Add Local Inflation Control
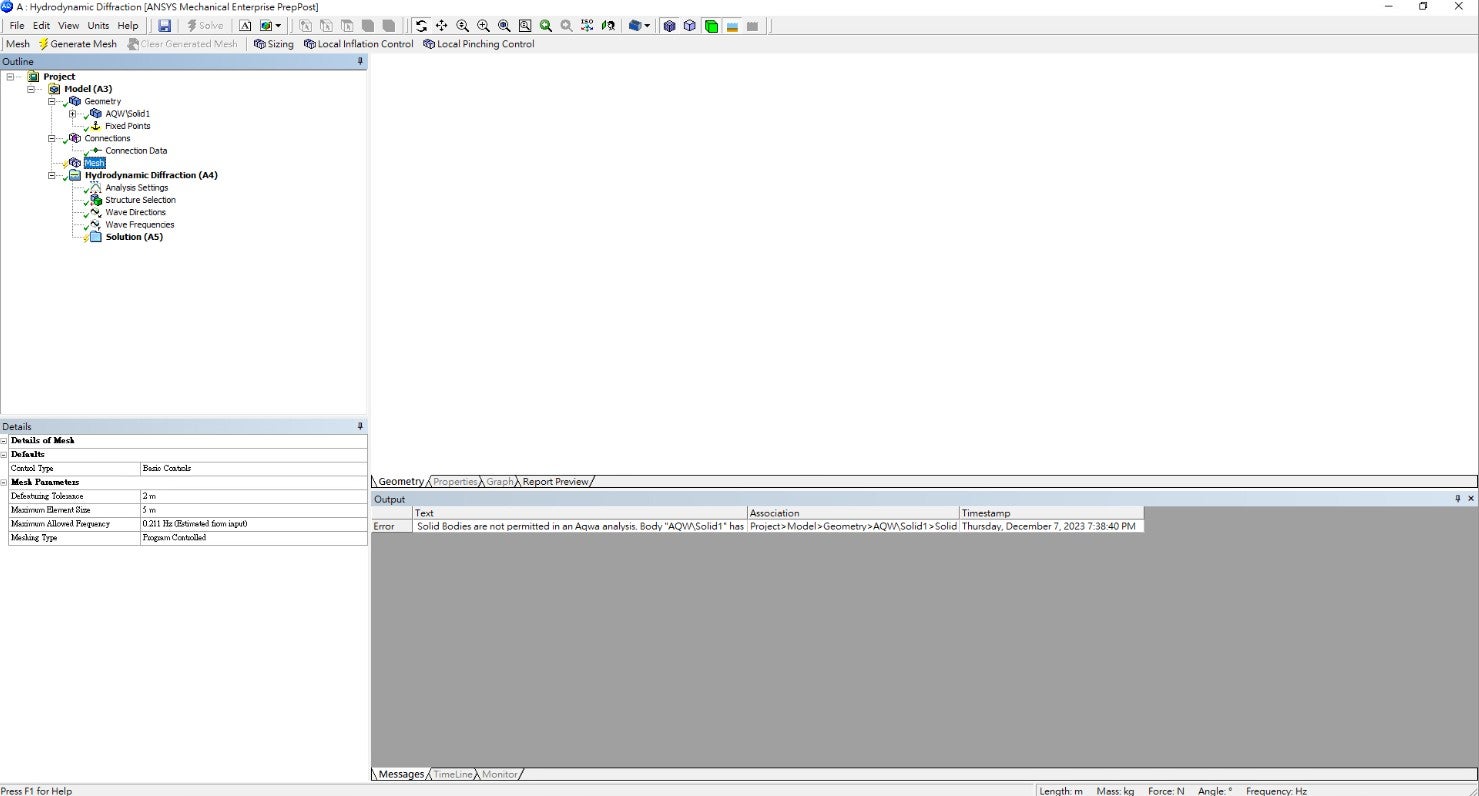This screenshot has height=796, width=1479. click(358, 44)
